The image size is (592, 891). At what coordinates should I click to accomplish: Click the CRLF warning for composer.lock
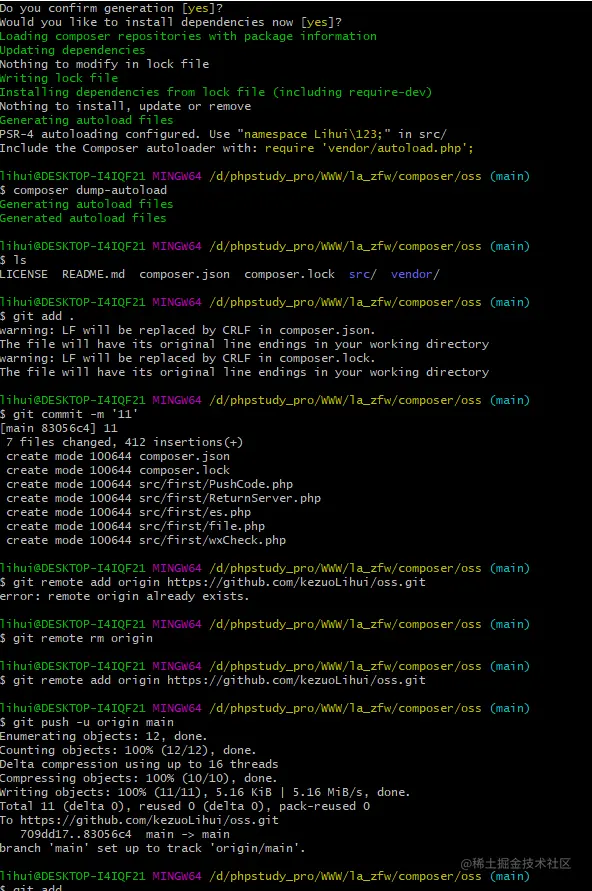[187, 358]
